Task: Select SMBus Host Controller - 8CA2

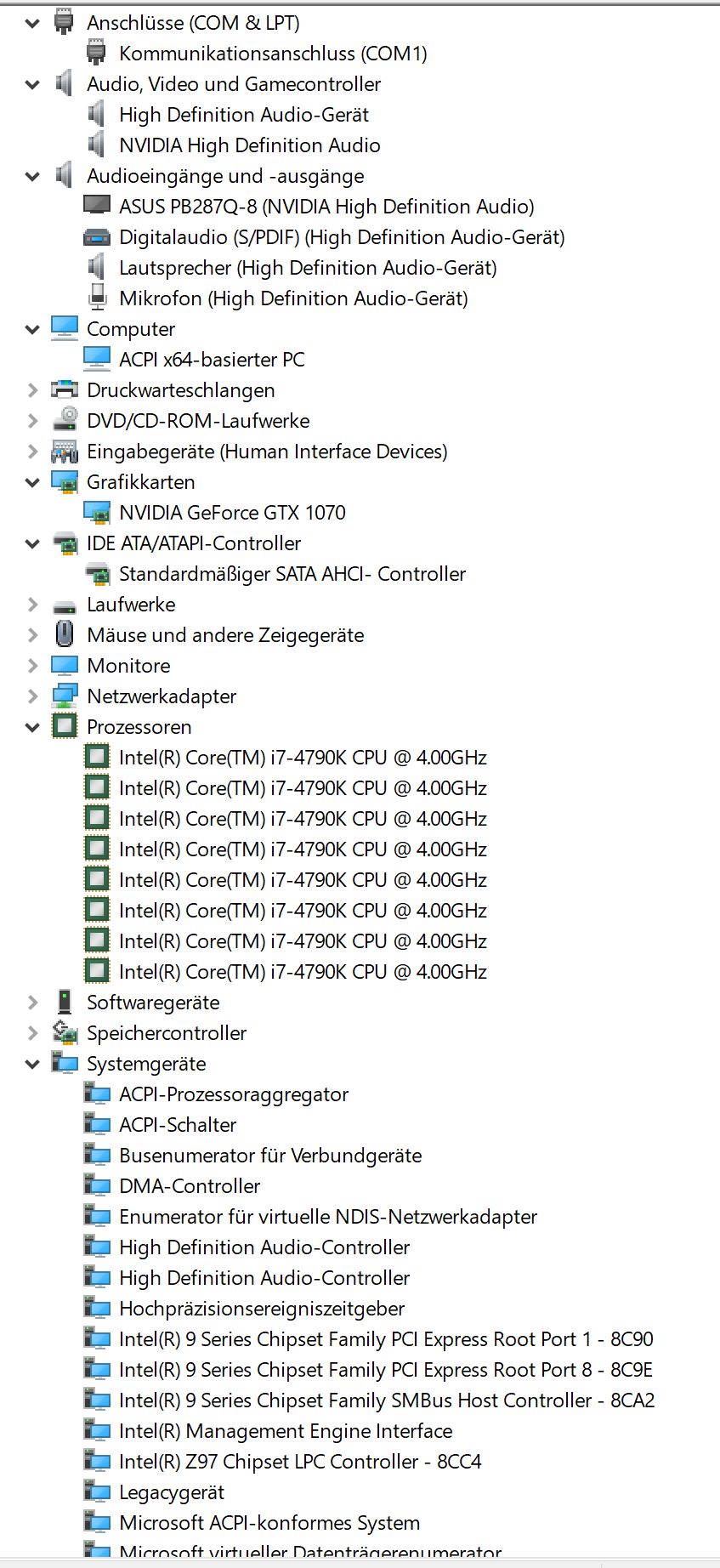Action: pyautogui.click(x=387, y=1400)
